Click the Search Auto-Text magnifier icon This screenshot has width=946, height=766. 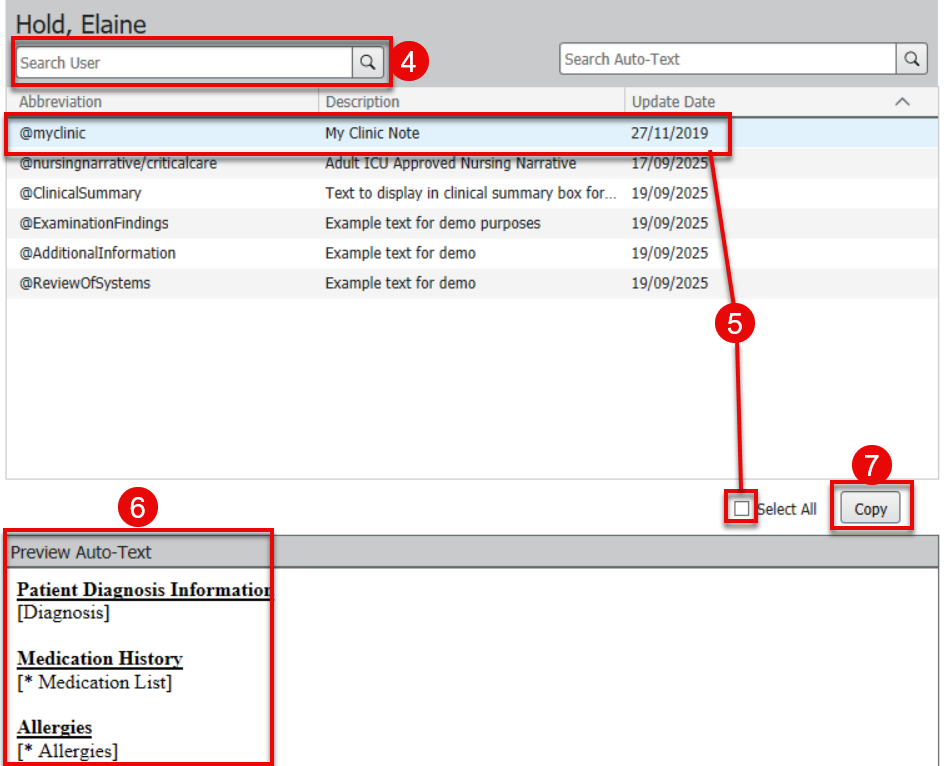pyautogui.click(x=912, y=59)
